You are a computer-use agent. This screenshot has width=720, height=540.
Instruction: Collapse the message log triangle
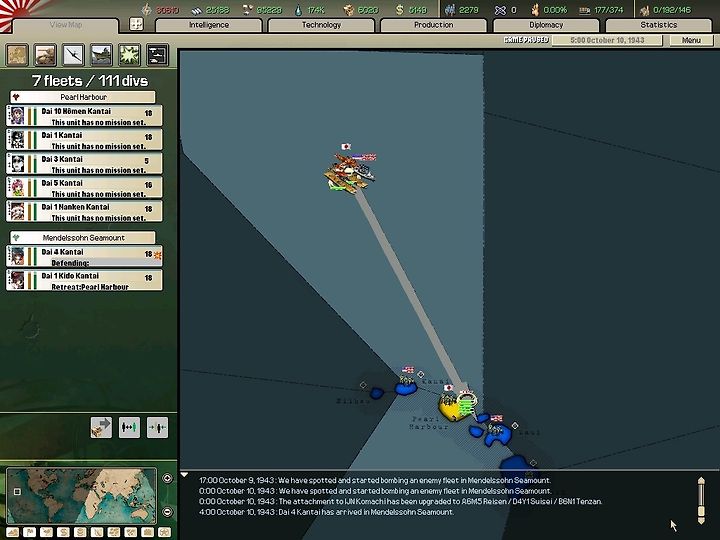pos(184,475)
